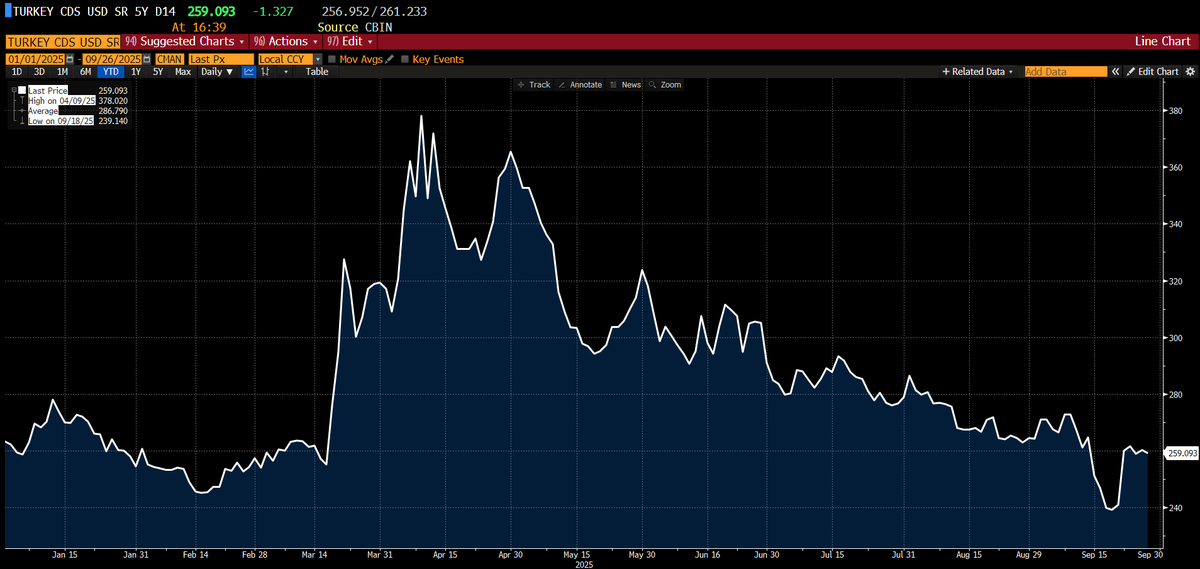Select the 1D time range
The height and width of the screenshot is (569, 1200).
16,72
